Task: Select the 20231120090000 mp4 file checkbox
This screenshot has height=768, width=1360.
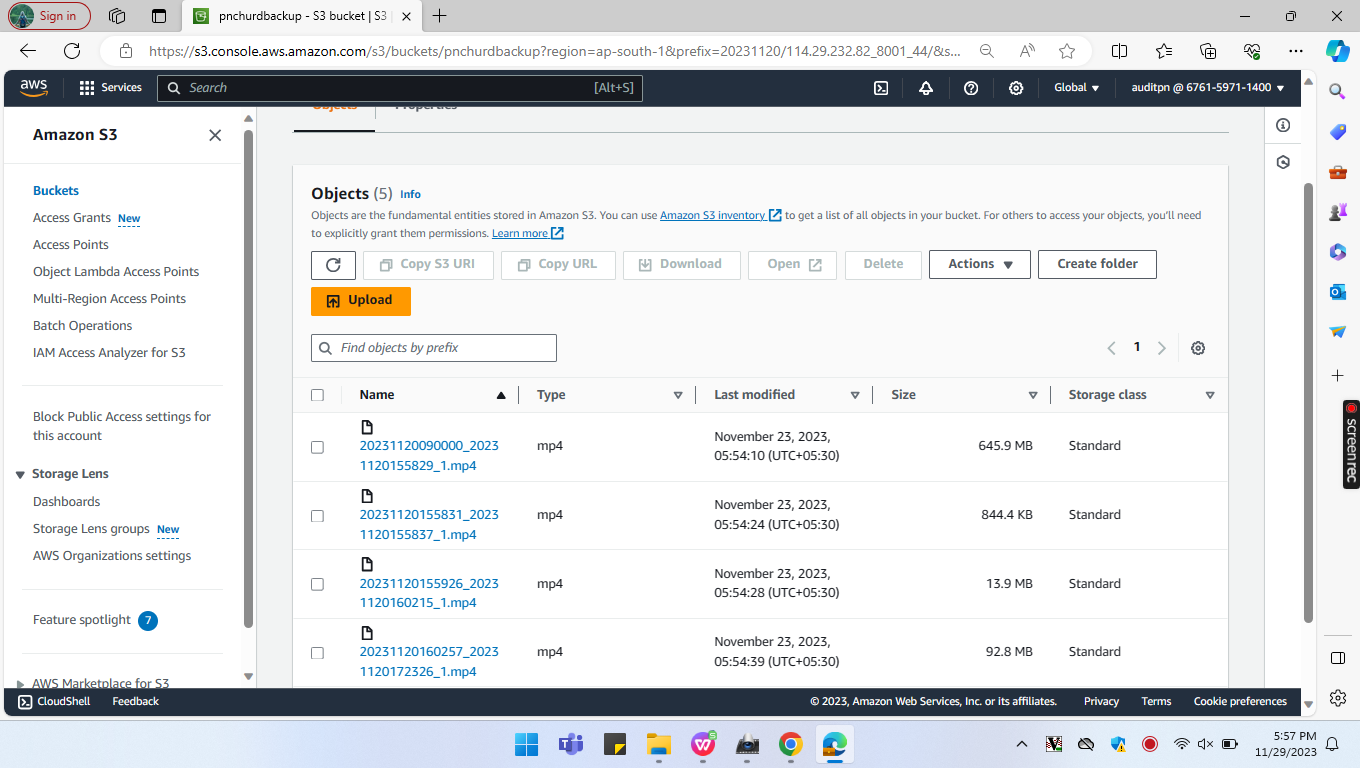Action: [317, 447]
